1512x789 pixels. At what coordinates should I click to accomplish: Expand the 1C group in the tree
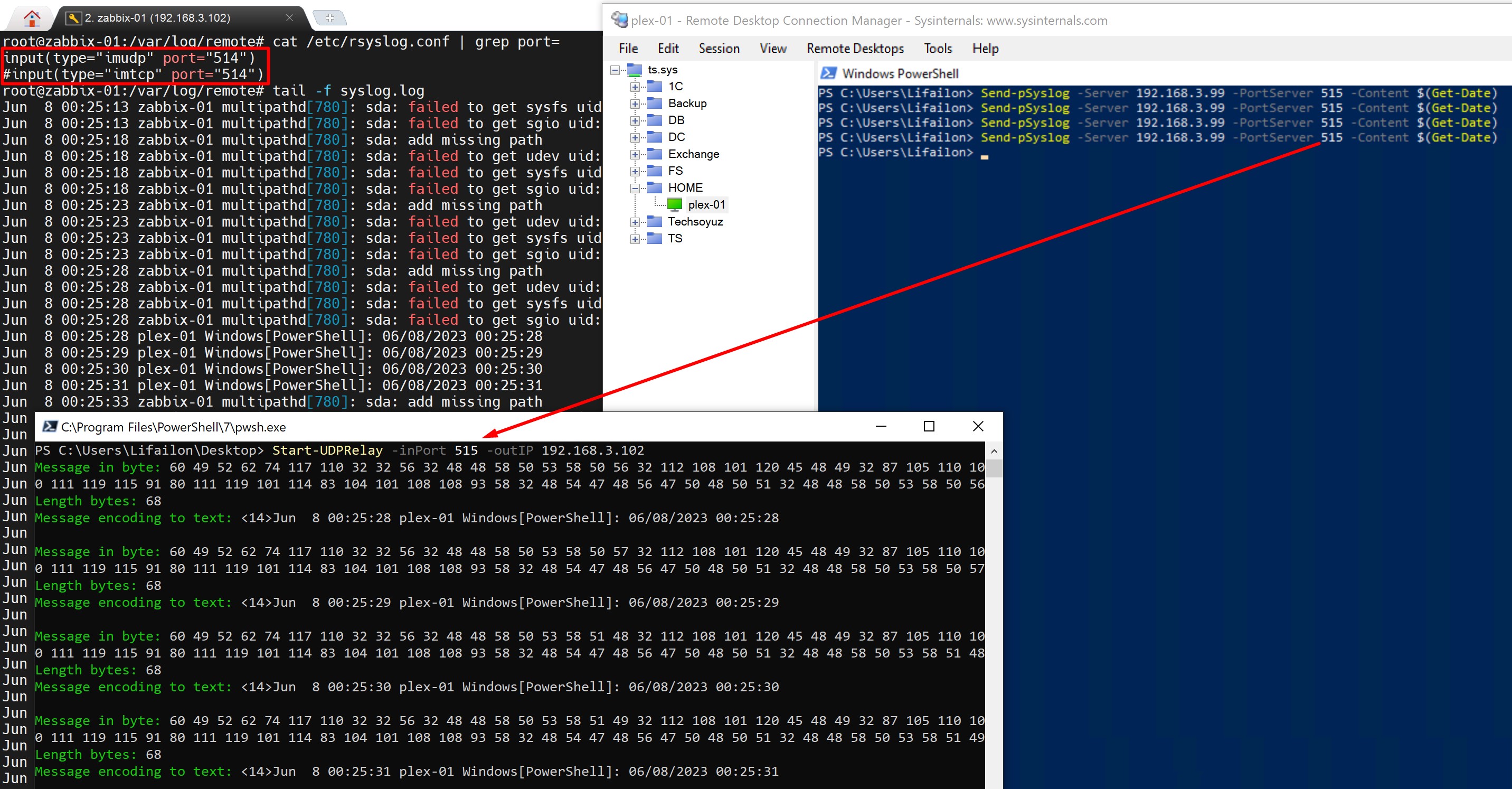pyautogui.click(x=635, y=87)
